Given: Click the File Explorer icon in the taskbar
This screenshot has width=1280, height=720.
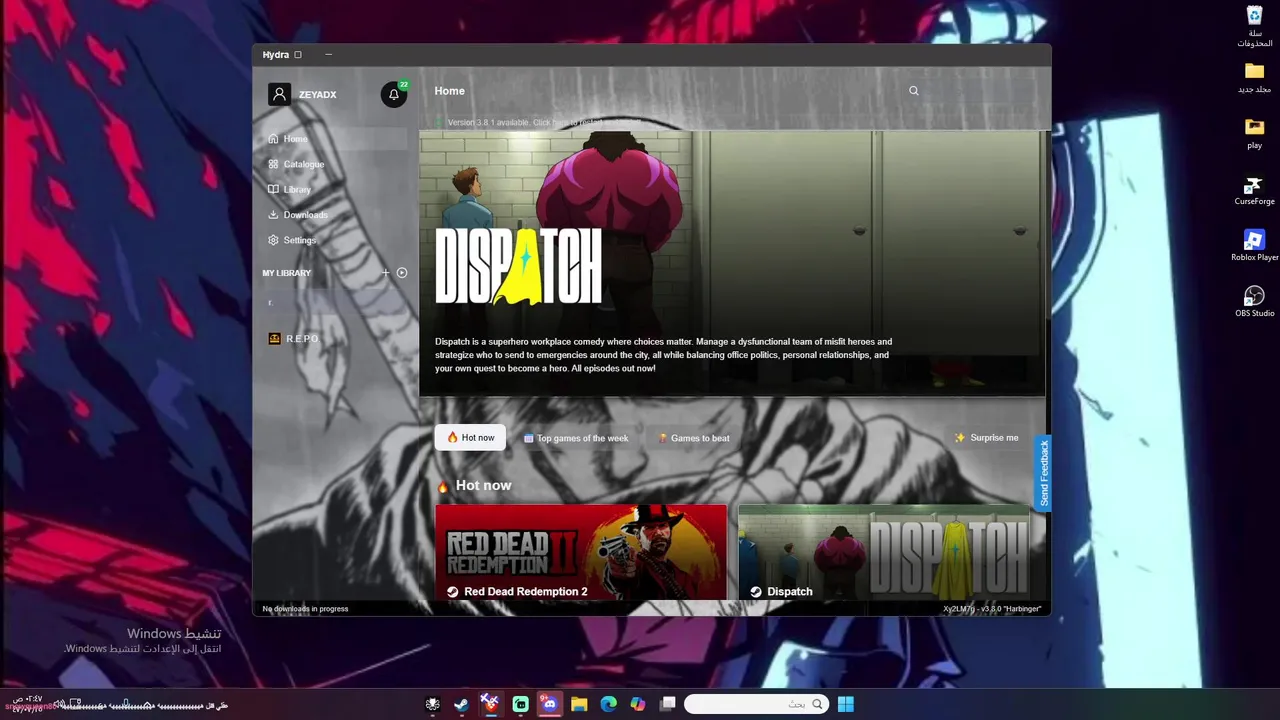Looking at the screenshot, I should tap(579, 704).
